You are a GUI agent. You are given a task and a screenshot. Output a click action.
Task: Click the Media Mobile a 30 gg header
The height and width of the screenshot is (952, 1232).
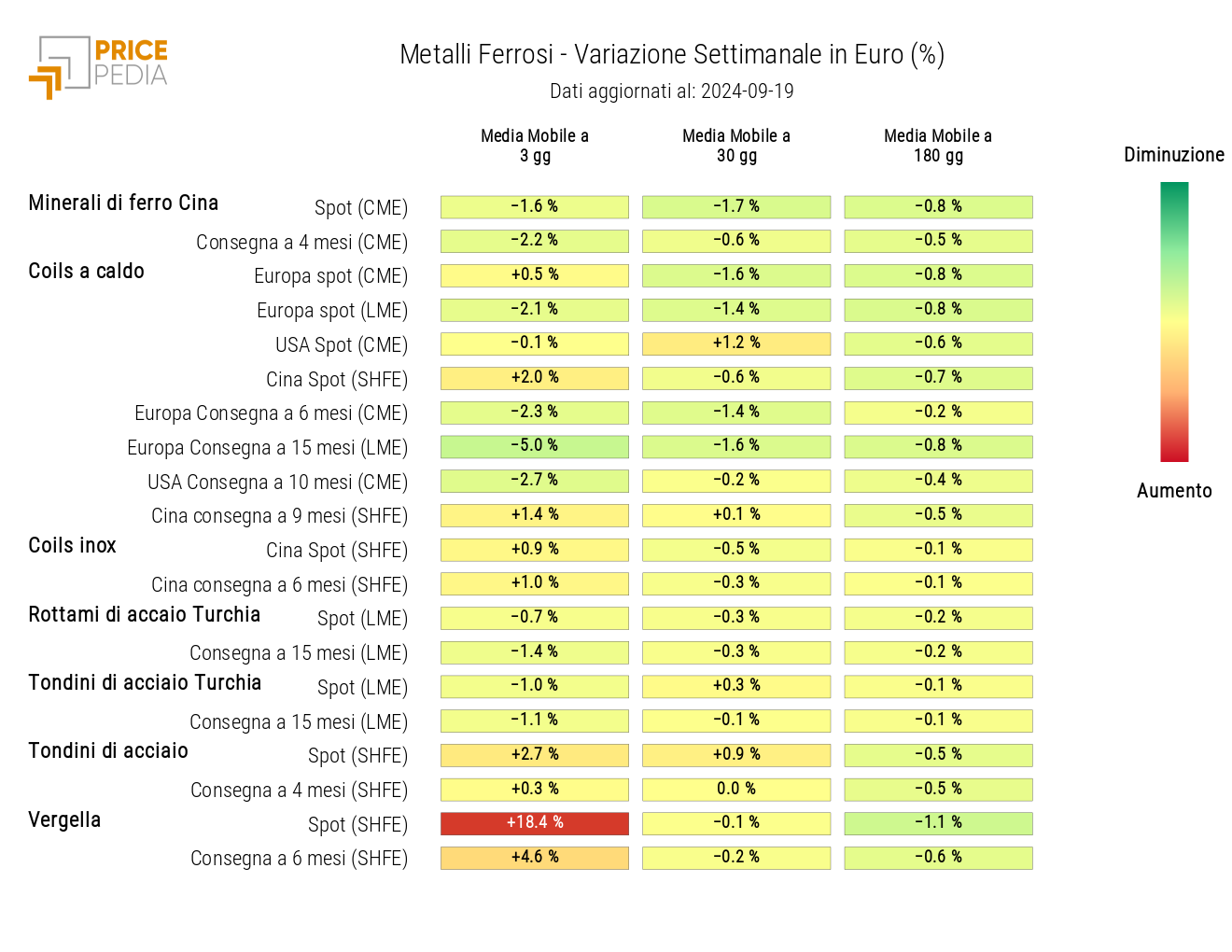(x=736, y=146)
